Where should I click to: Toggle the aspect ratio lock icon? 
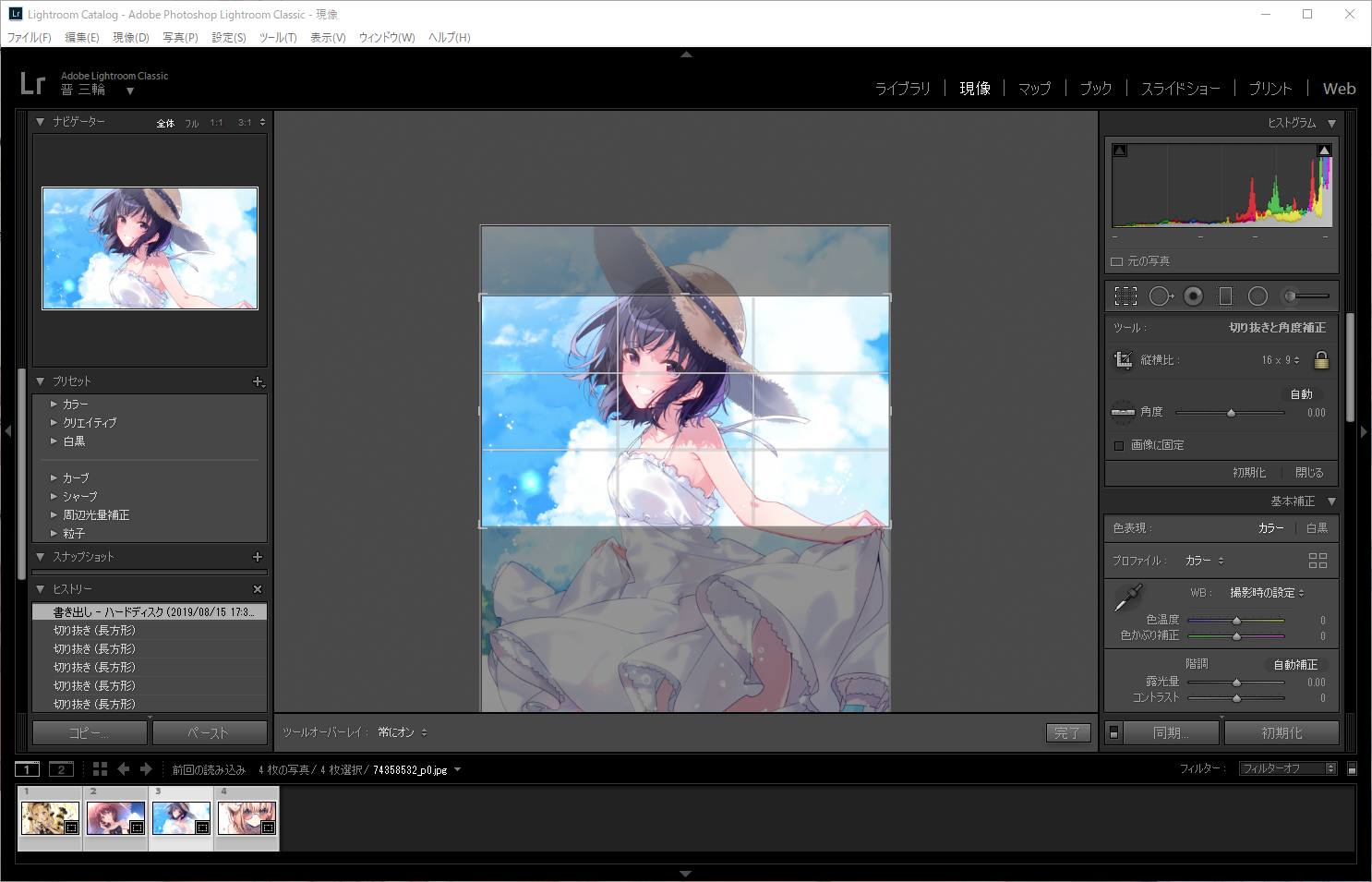coord(1321,360)
